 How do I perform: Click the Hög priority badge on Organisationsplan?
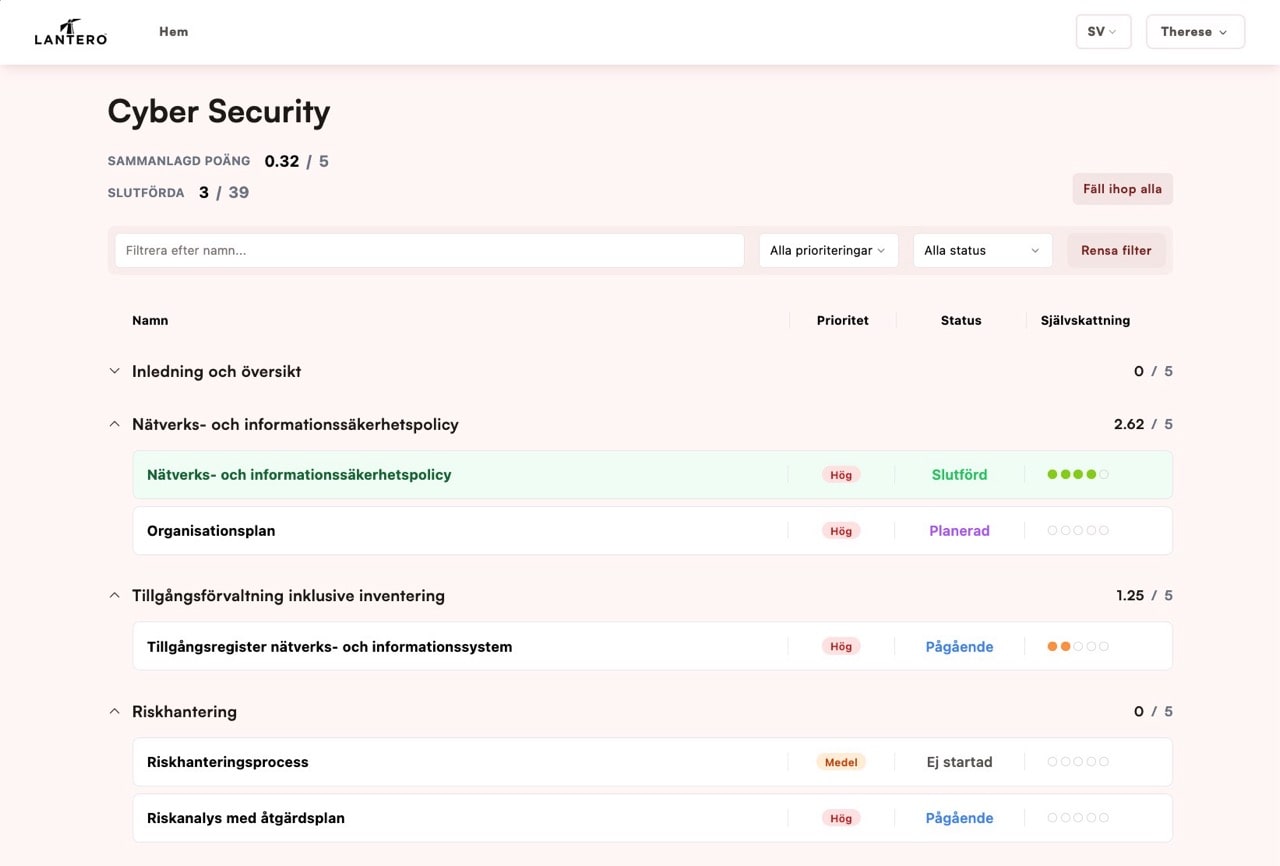tap(841, 531)
